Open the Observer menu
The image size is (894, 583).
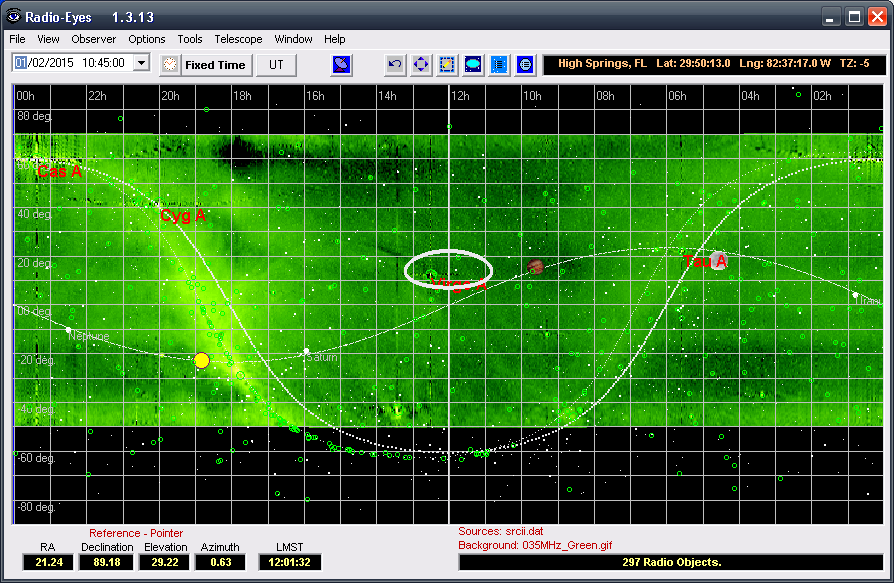(x=94, y=39)
